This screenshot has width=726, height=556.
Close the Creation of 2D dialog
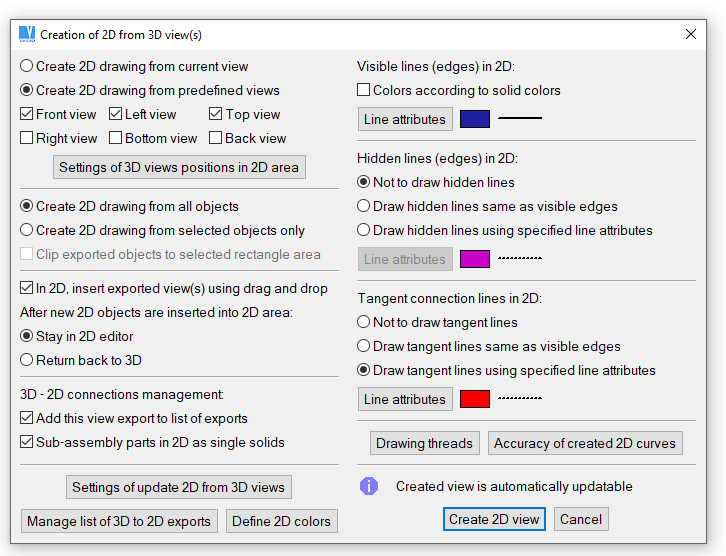690,34
